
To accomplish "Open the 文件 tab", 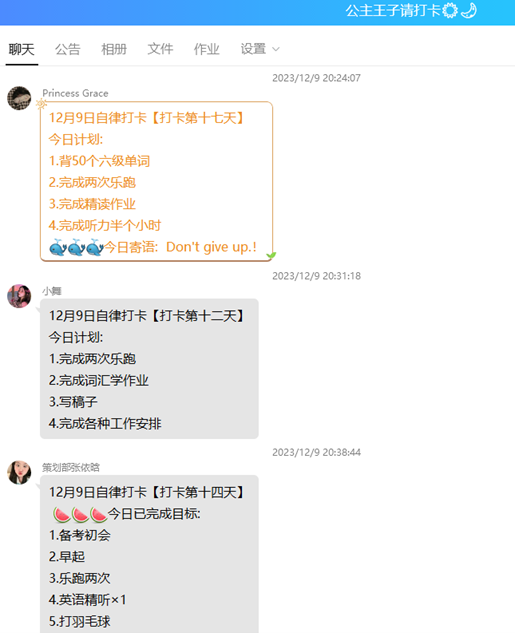I will click(160, 49).
